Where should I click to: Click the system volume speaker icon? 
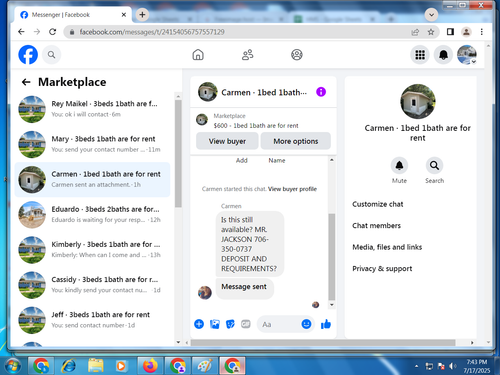coord(453,366)
